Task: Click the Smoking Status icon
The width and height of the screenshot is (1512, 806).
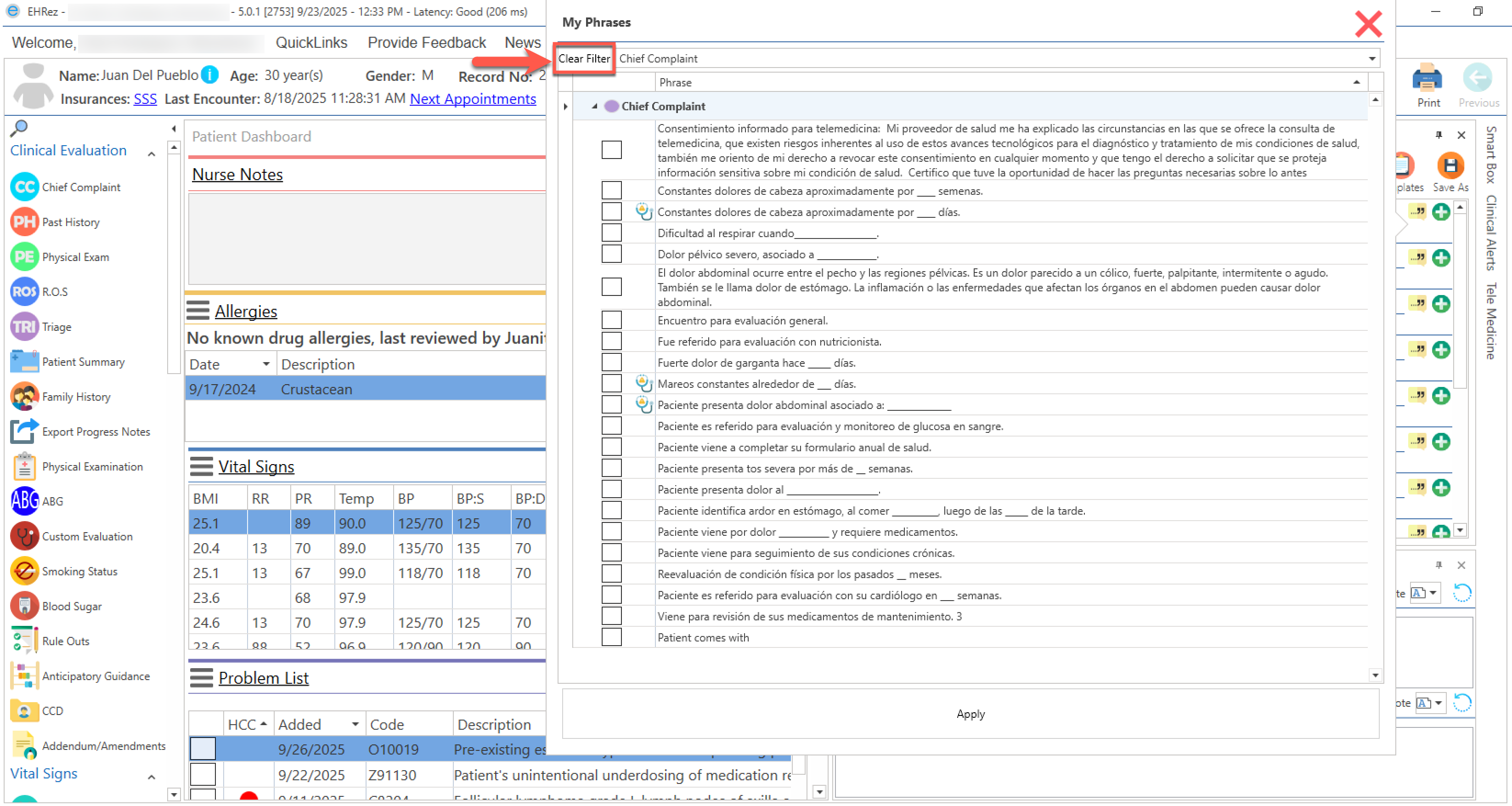Action: pyautogui.click(x=24, y=571)
